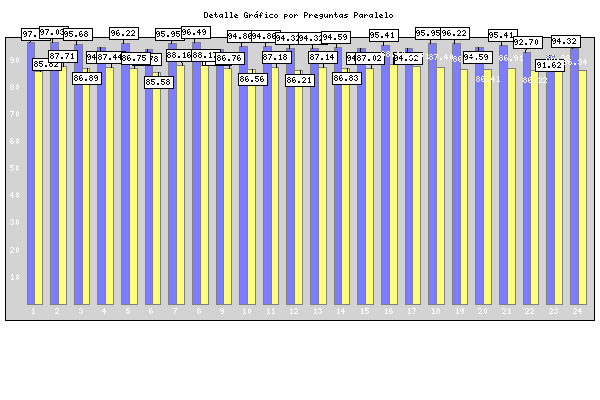Click y-axis value 70
This screenshot has height=400, width=600.
coord(15,114)
